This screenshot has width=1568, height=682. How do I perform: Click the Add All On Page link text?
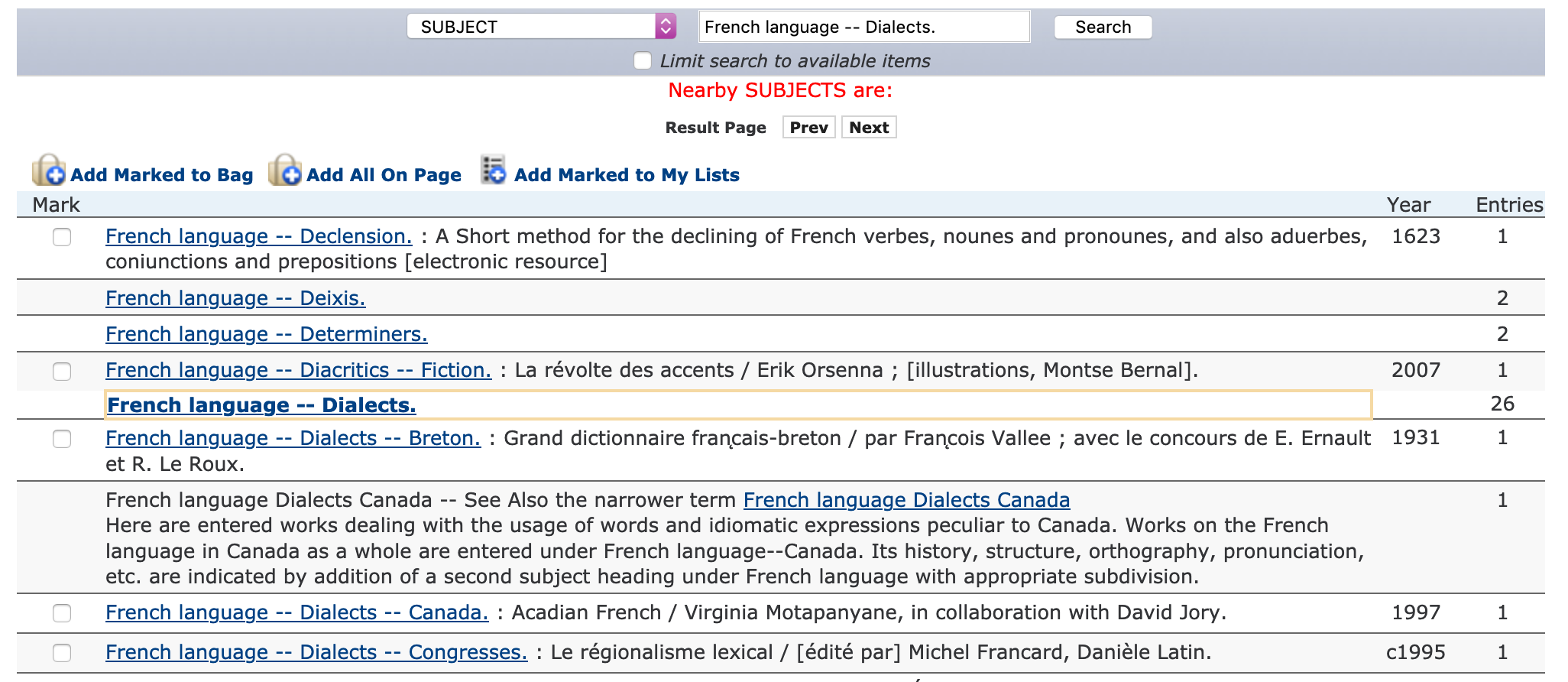(384, 175)
